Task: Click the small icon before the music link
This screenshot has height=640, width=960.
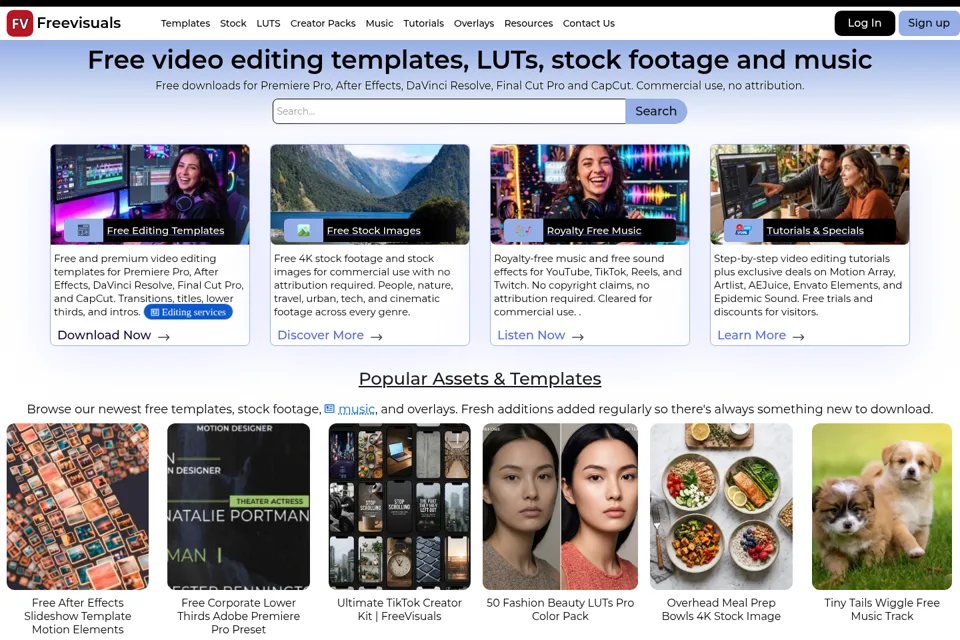Action: [329, 408]
